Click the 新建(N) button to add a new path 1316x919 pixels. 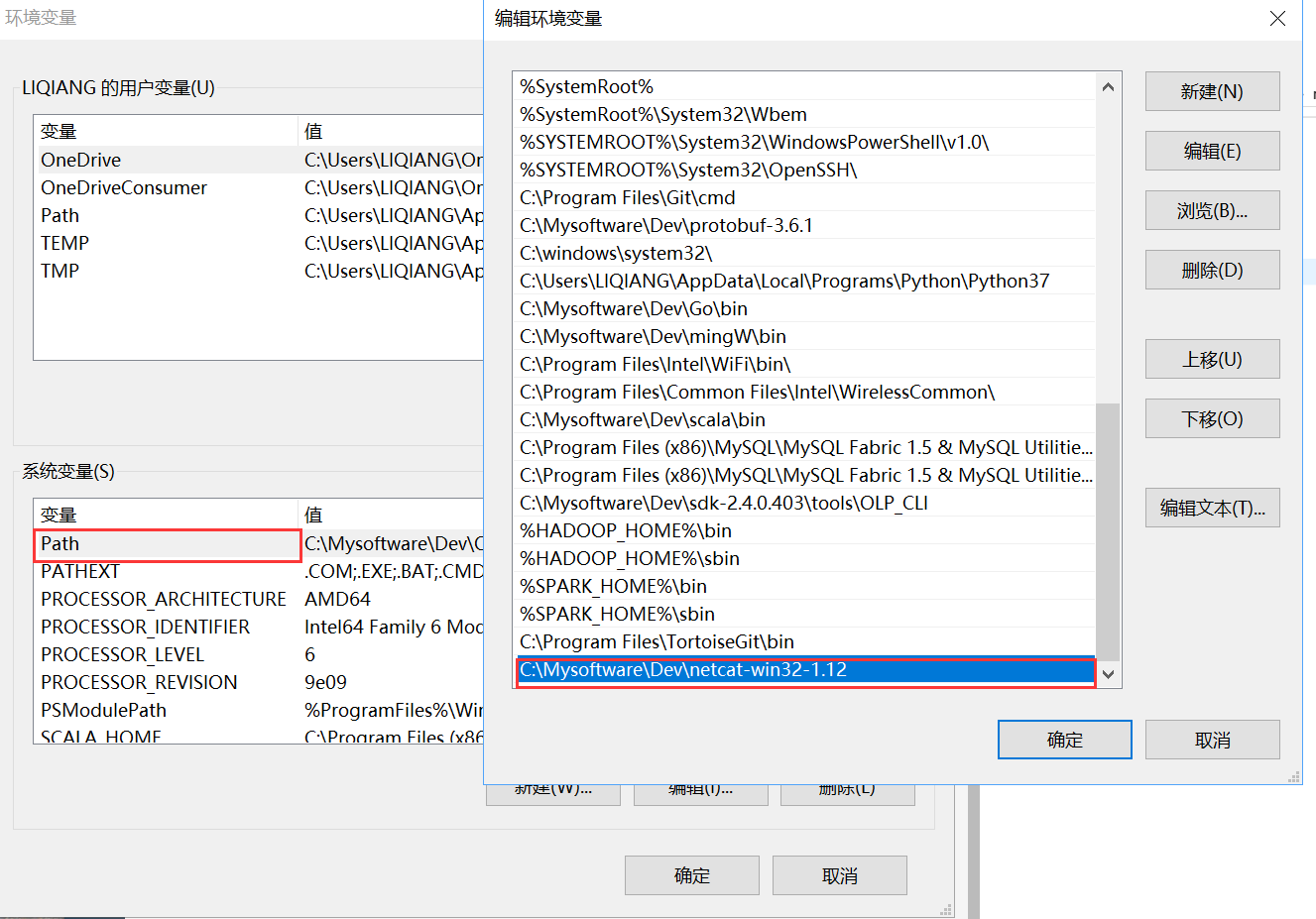(x=1212, y=91)
